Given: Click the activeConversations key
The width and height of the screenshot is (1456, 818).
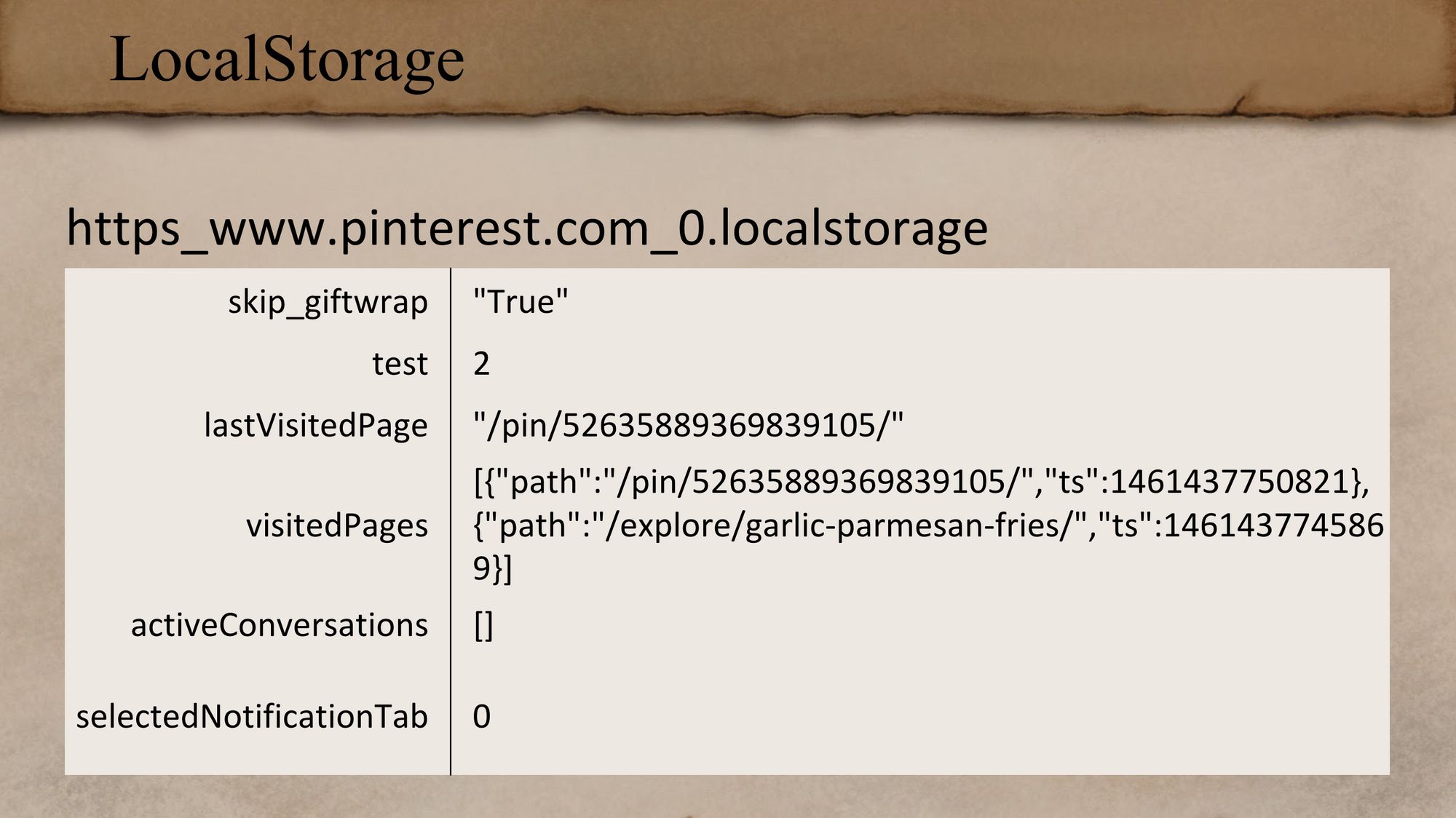Looking at the screenshot, I should [280, 625].
